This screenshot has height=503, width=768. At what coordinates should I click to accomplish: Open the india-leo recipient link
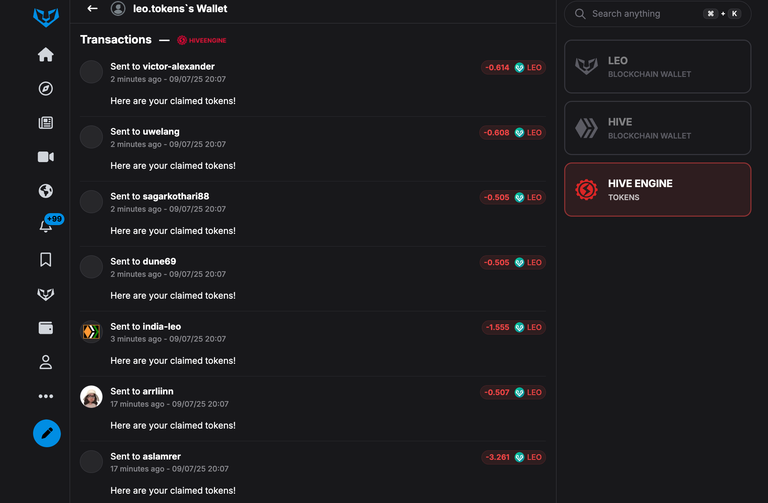click(x=162, y=327)
